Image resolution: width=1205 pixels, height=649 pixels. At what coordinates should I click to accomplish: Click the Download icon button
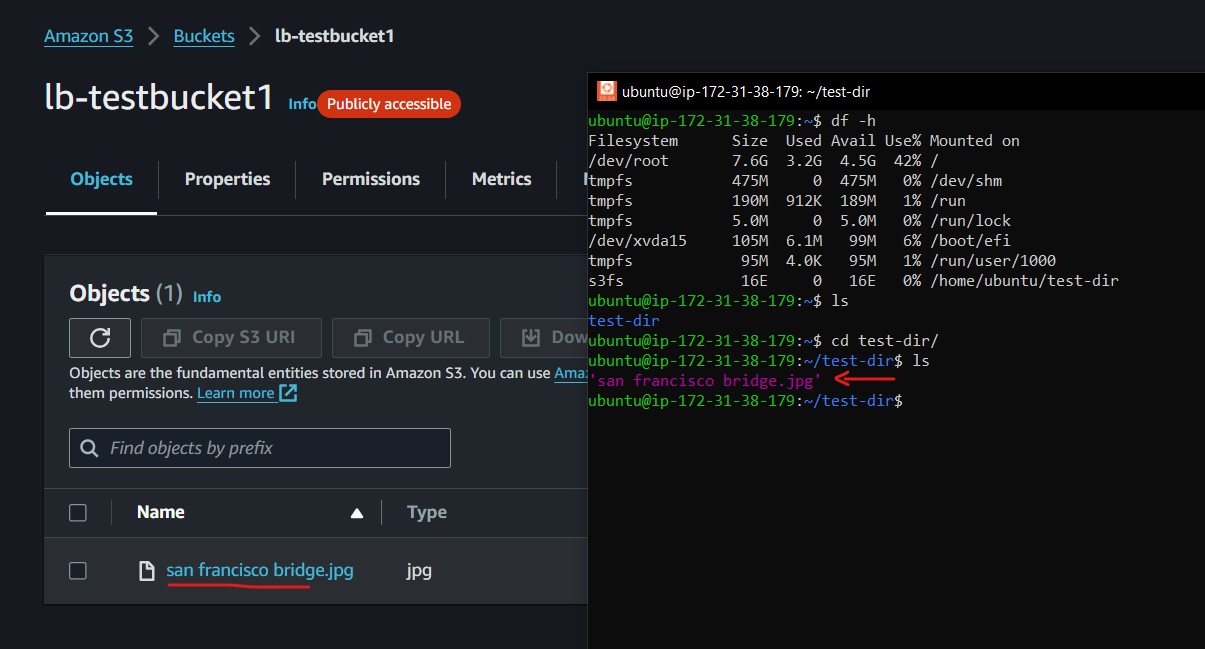530,337
